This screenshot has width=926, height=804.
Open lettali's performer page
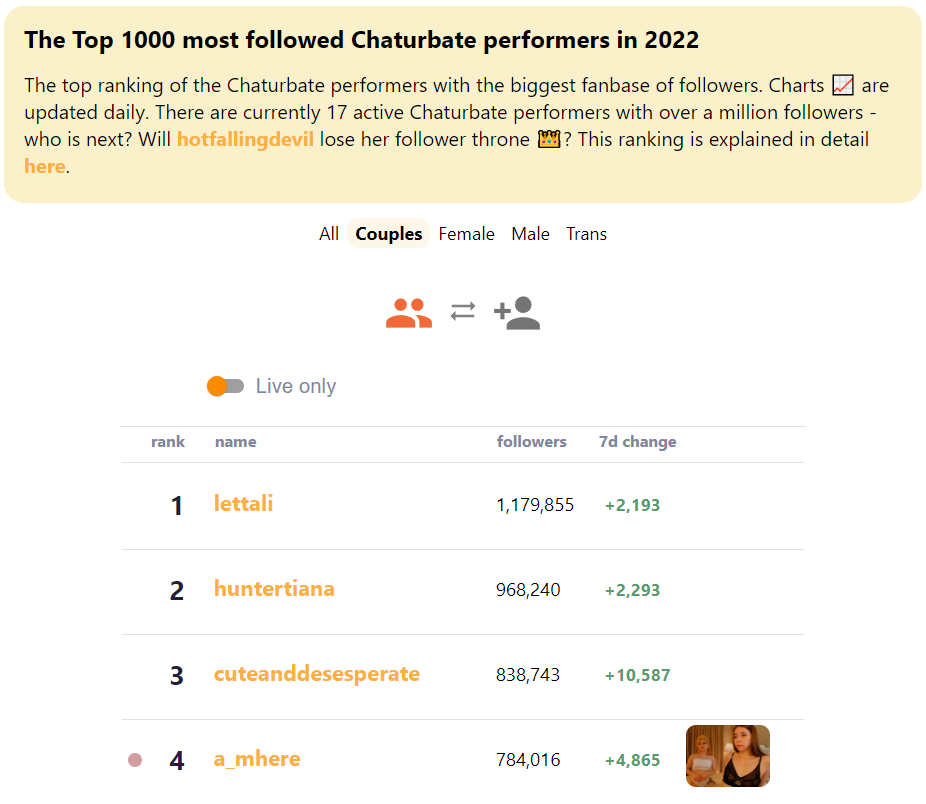coord(243,504)
